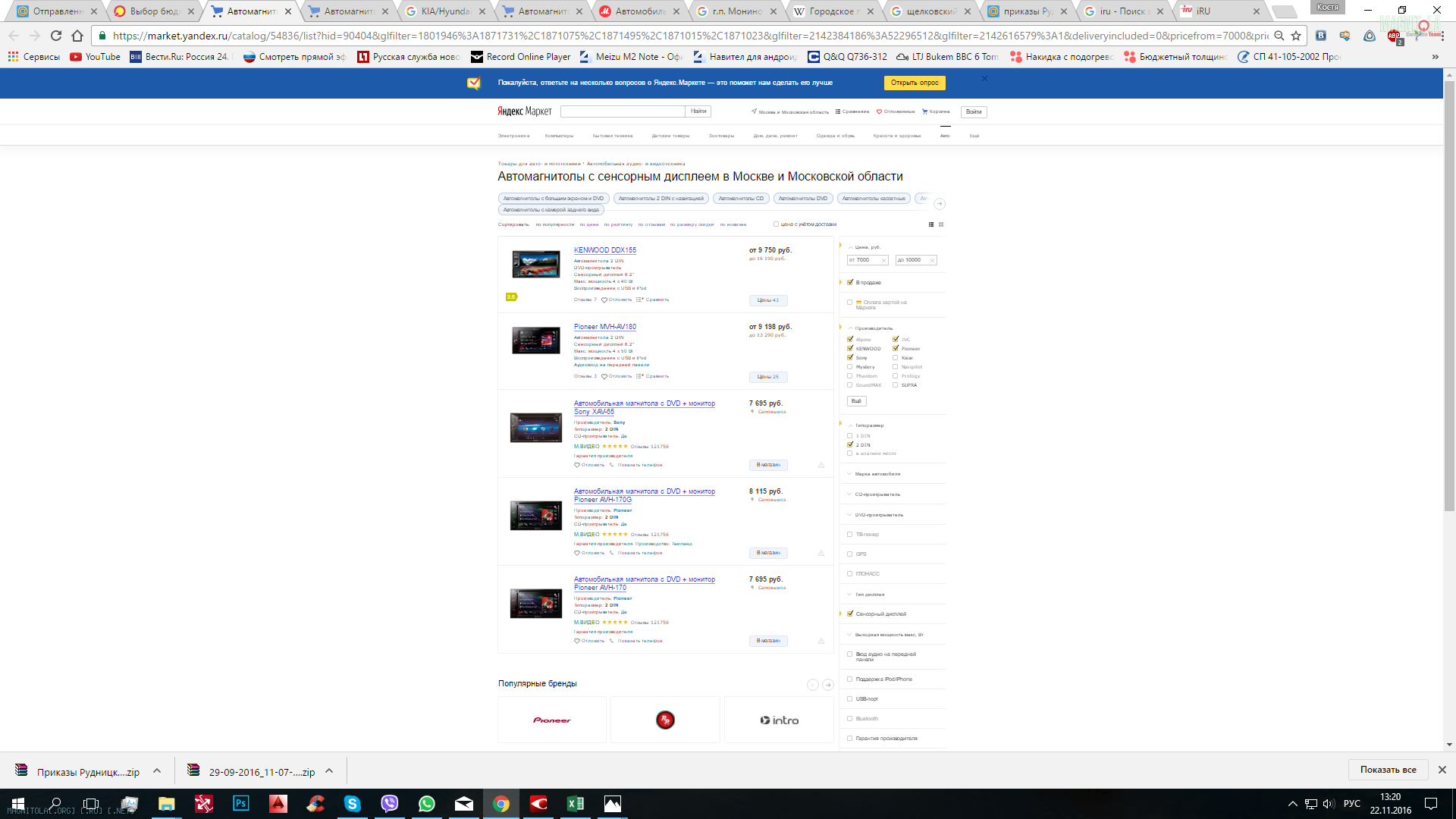The height and width of the screenshot is (819, 1456).
Task: Click the 'Открыть опрос' button
Action: tap(914, 83)
